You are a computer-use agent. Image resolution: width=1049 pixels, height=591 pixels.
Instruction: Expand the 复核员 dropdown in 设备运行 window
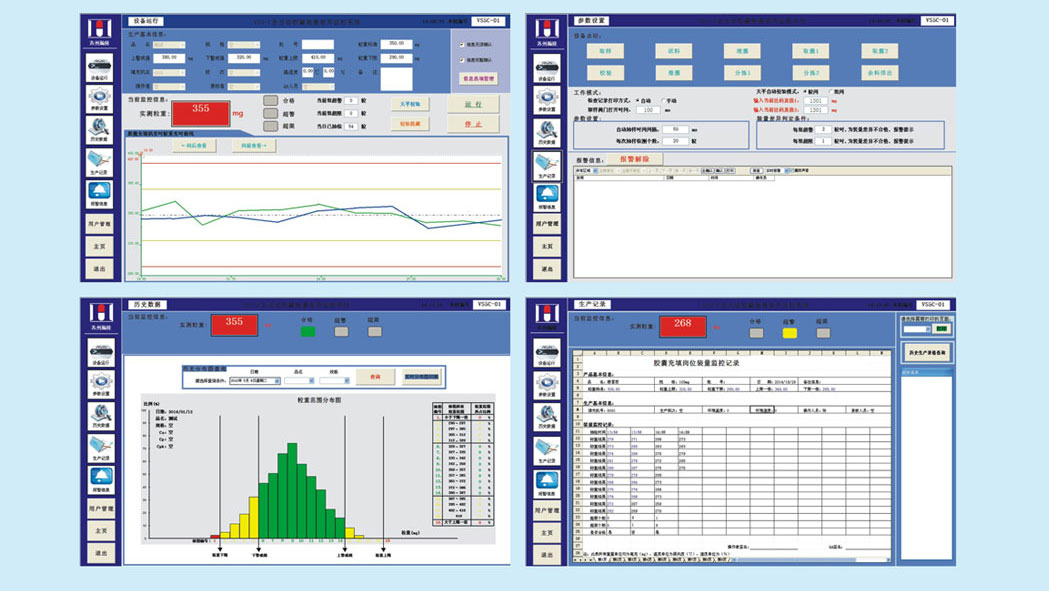point(244,86)
